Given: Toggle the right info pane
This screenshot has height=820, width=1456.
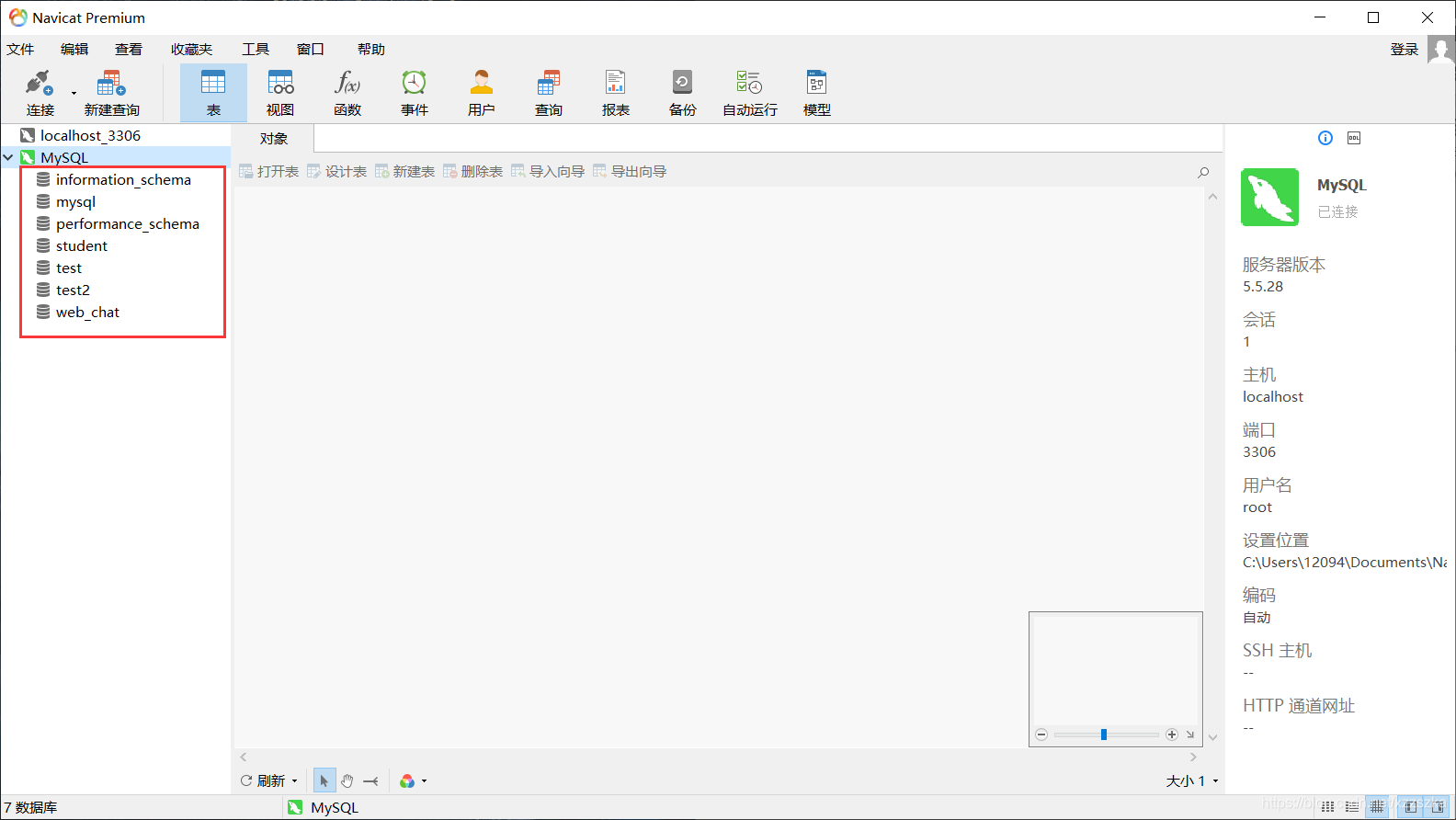Looking at the screenshot, I should coord(1438,806).
